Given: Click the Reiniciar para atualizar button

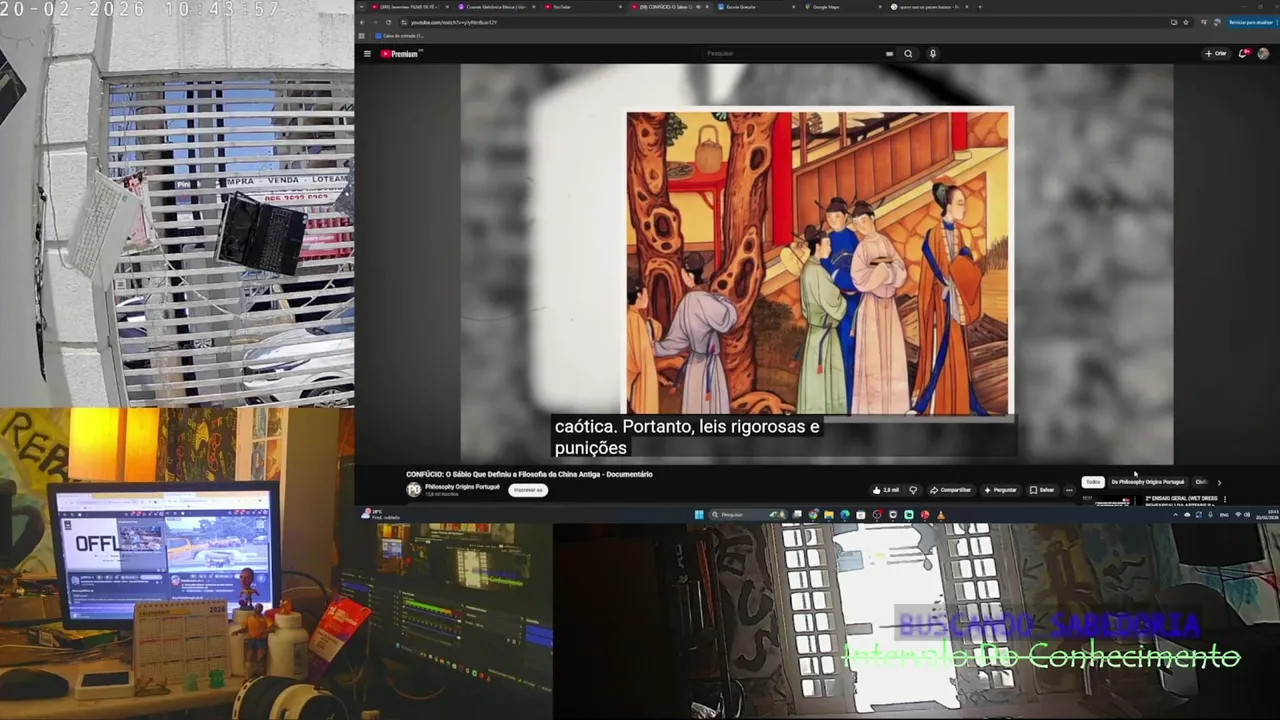Looking at the screenshot, I should (1251, 22).
